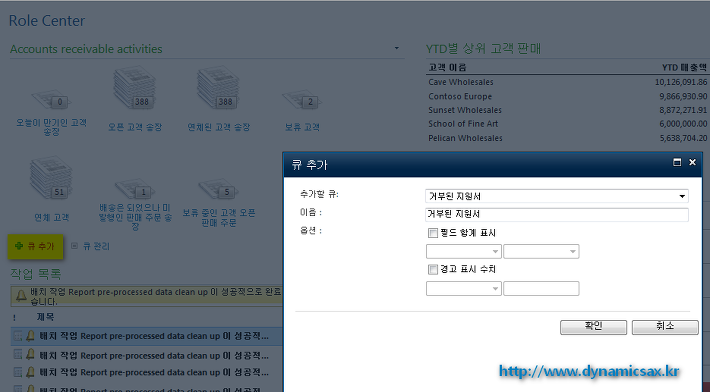Image resolution: width=710 pixels, height=392 pixels.
Task: Open the on-hold open sales orders cue icon showing 5
Action: point(219,189)
